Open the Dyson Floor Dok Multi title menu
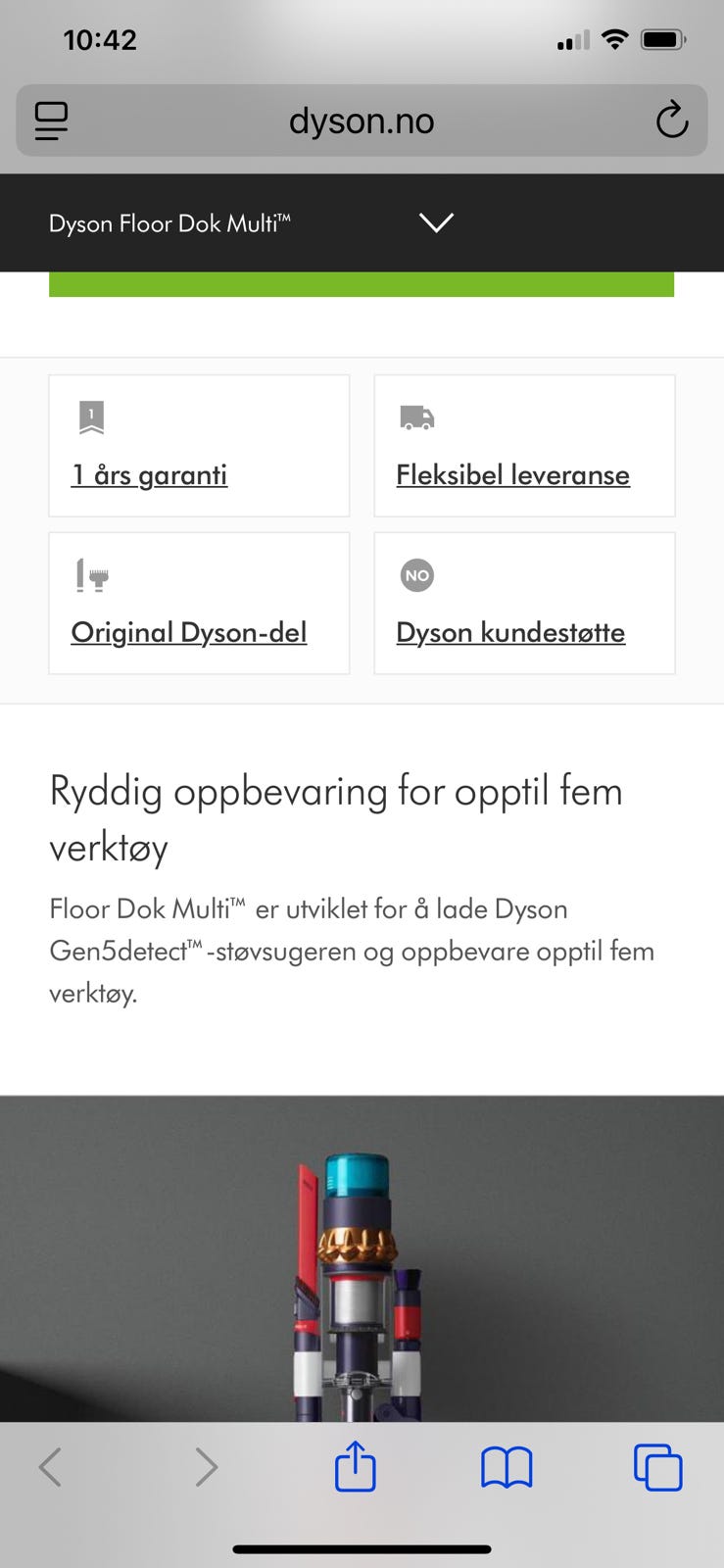The height and width of the screenshot is (1568, 724). click(169, 223)
